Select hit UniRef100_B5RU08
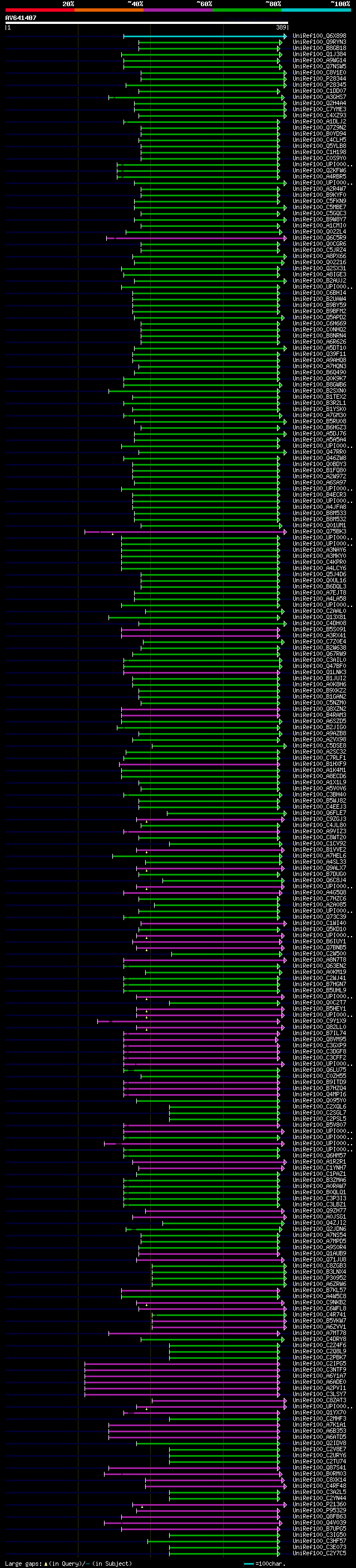The height and width of the screenshot is (1568, 356). 319,421
